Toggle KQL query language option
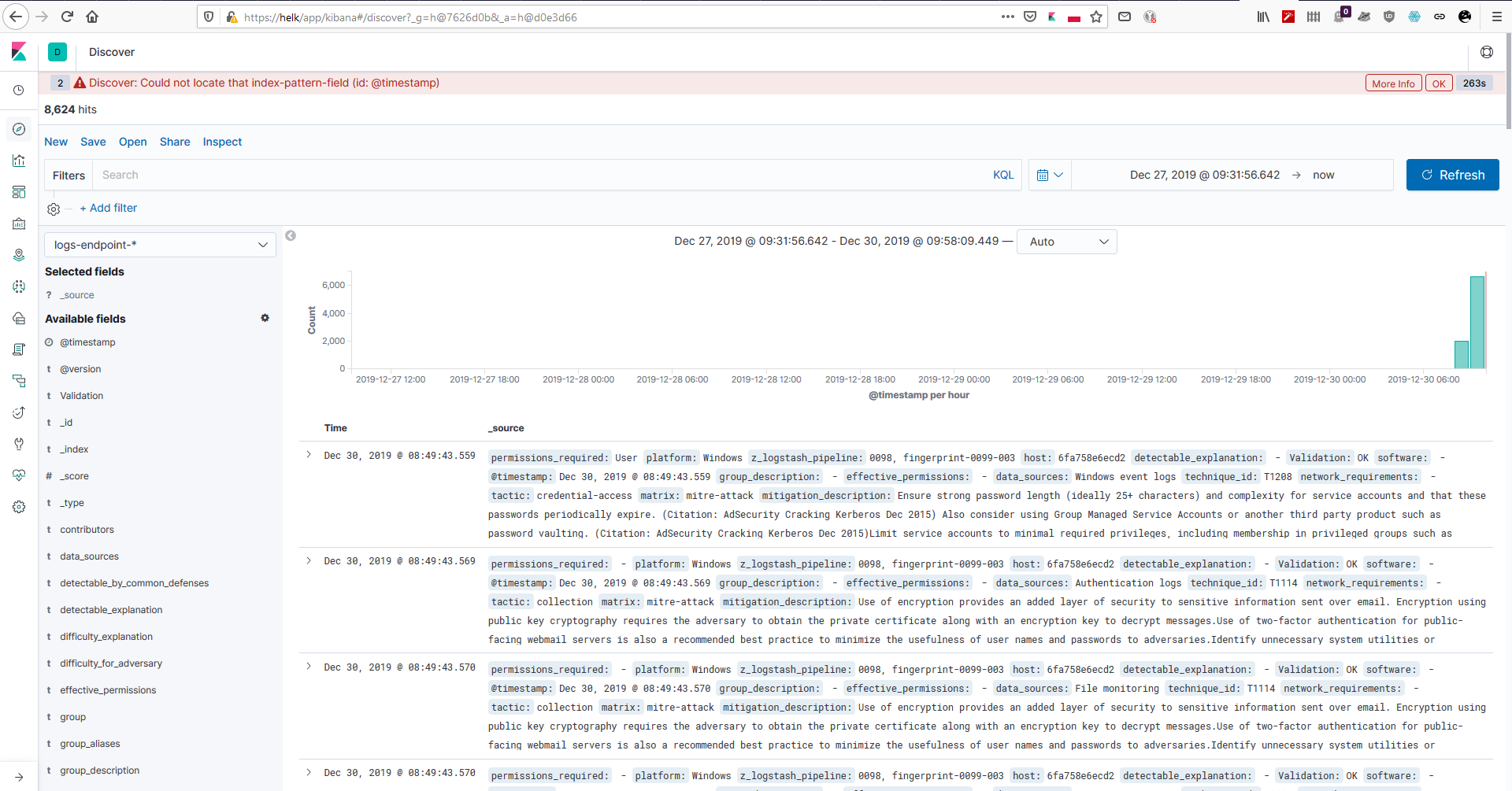 1003,175
